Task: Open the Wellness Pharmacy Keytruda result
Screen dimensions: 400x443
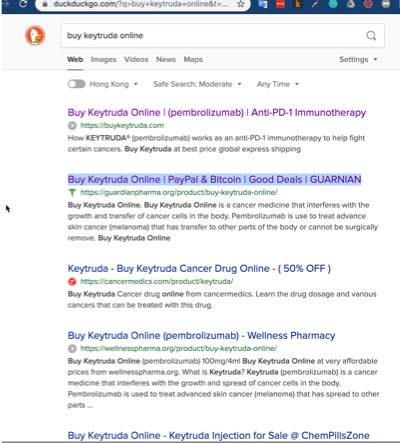Action: tap(201, 335)
